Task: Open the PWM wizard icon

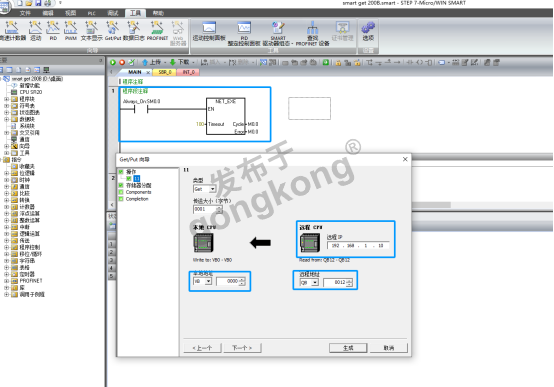Action: 71,31
